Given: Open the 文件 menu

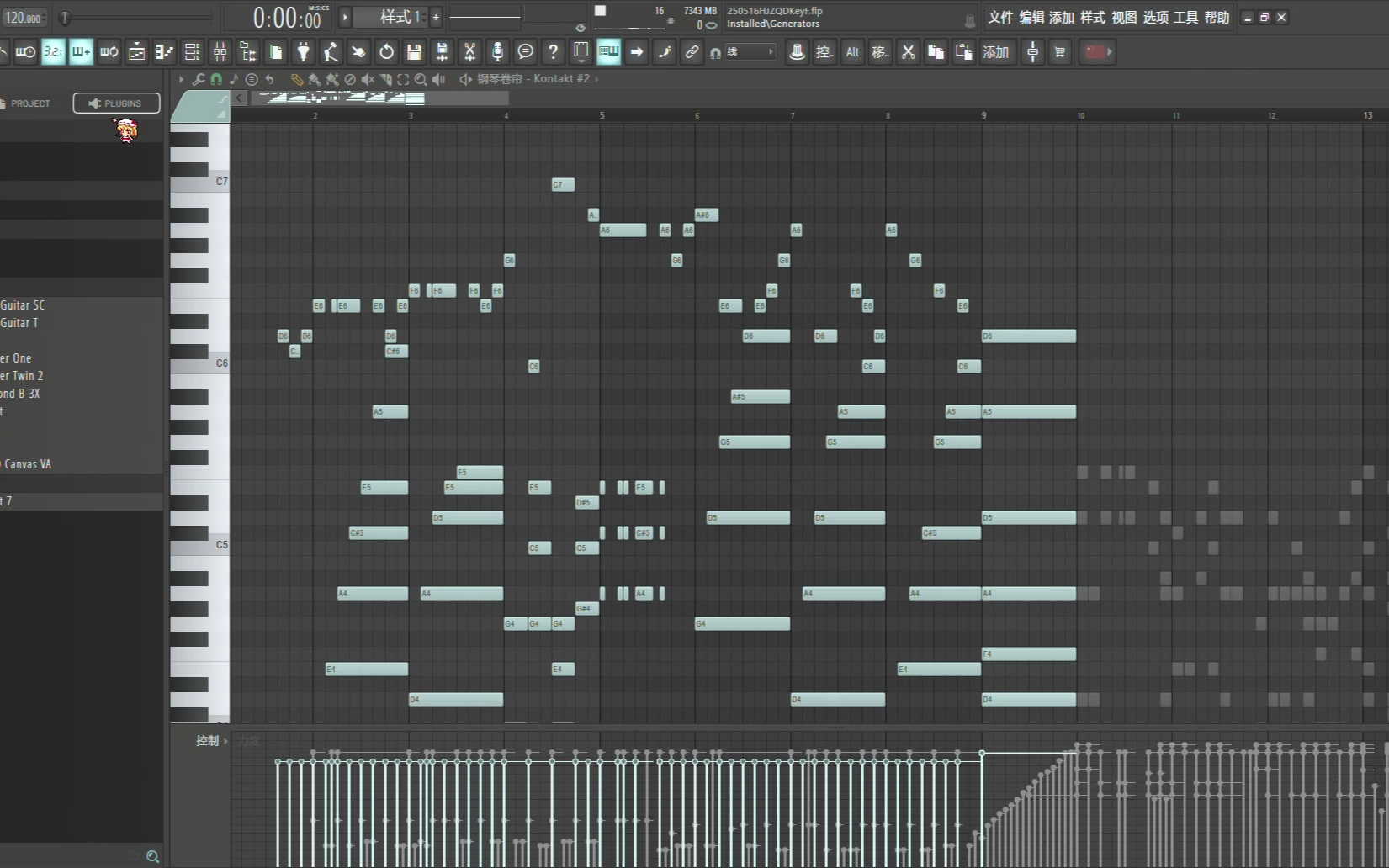Looking at the screenshot, I should pos(999,18).
